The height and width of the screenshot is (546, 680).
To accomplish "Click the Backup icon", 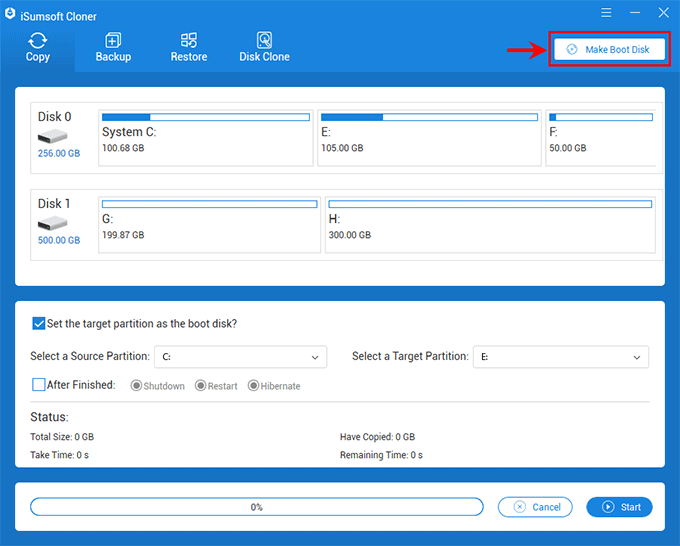I will click(x=113, y=40).
